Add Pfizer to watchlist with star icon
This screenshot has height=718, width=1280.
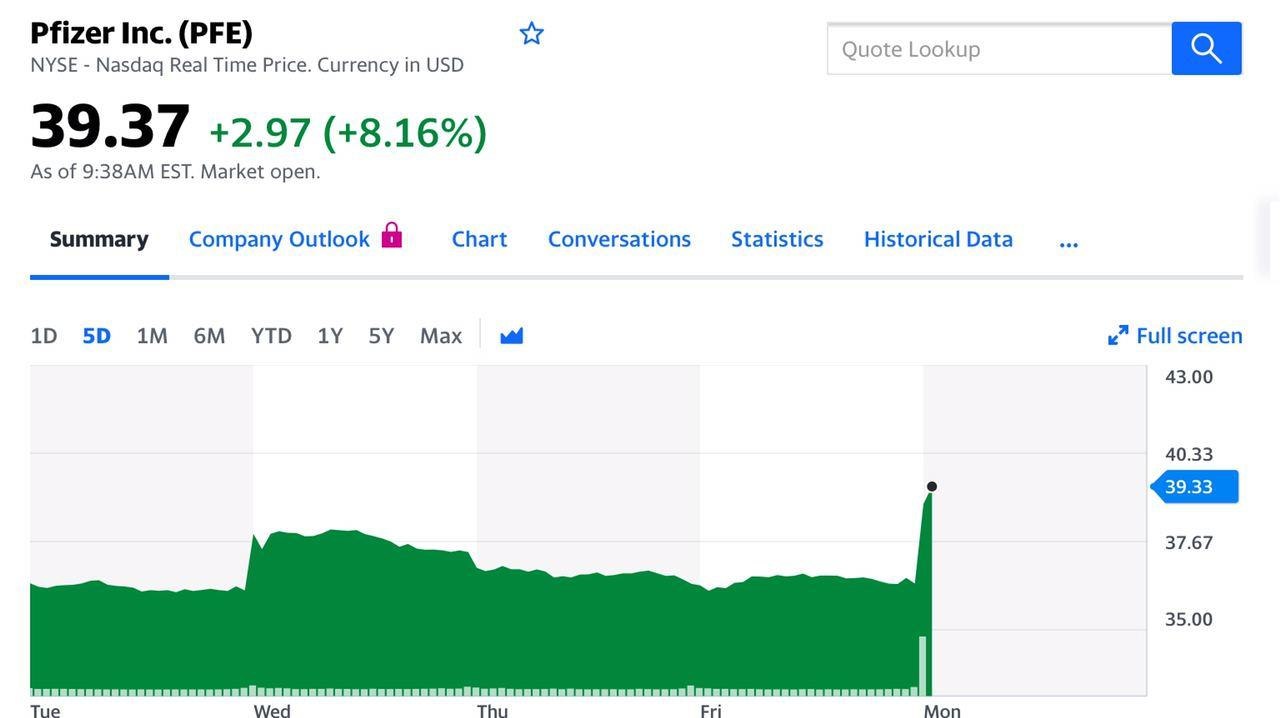tap(531, 34)
